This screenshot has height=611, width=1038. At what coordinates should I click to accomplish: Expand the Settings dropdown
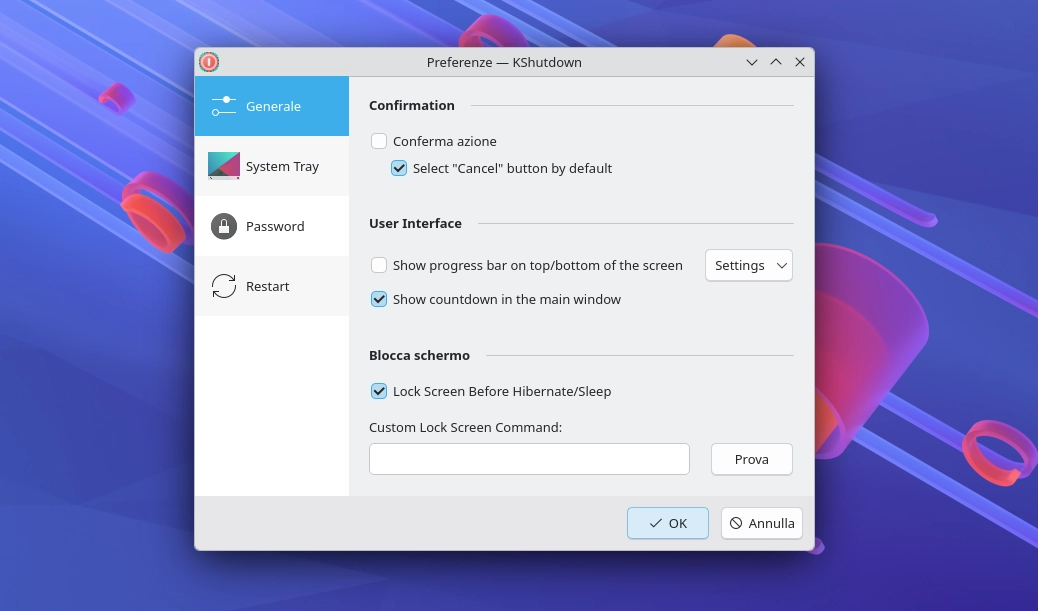point(749,266)
